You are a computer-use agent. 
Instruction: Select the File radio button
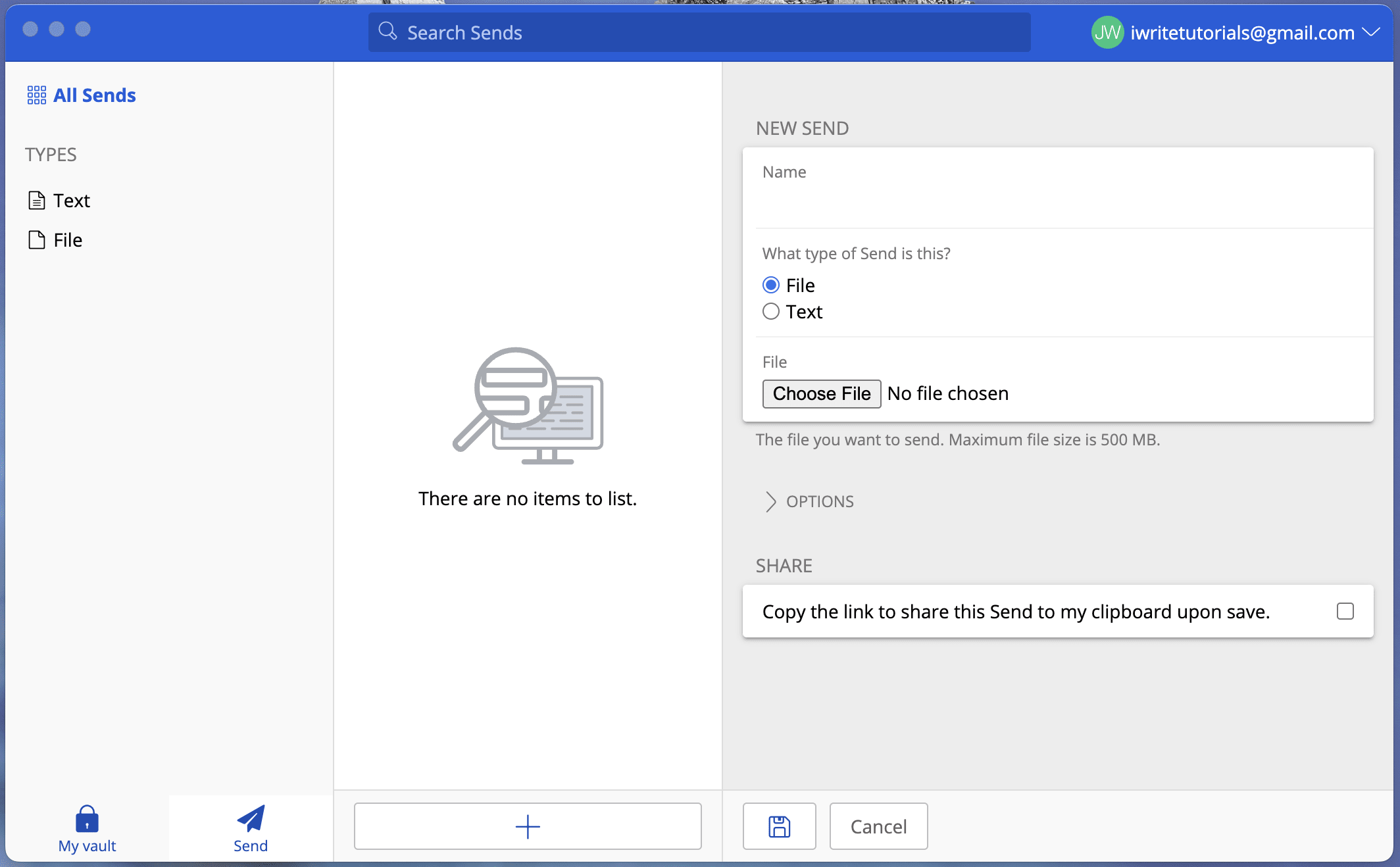click(770, 285)
